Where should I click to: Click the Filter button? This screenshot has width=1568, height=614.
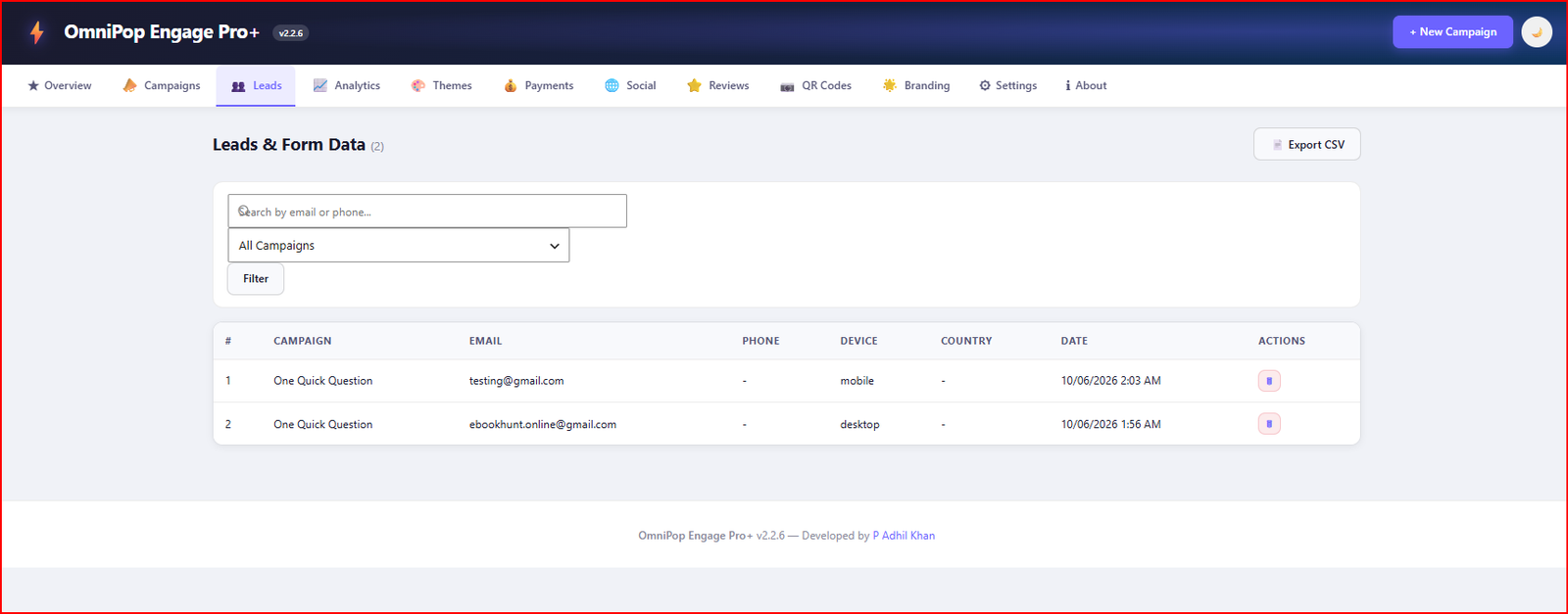(256, 279)
